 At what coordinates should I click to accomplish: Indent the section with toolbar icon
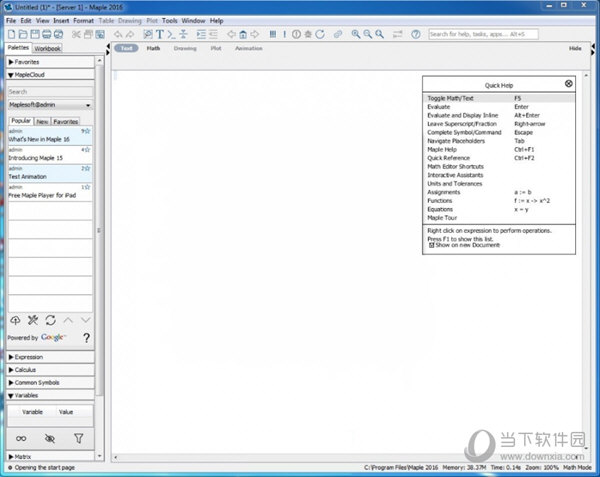tap(201, 34)
